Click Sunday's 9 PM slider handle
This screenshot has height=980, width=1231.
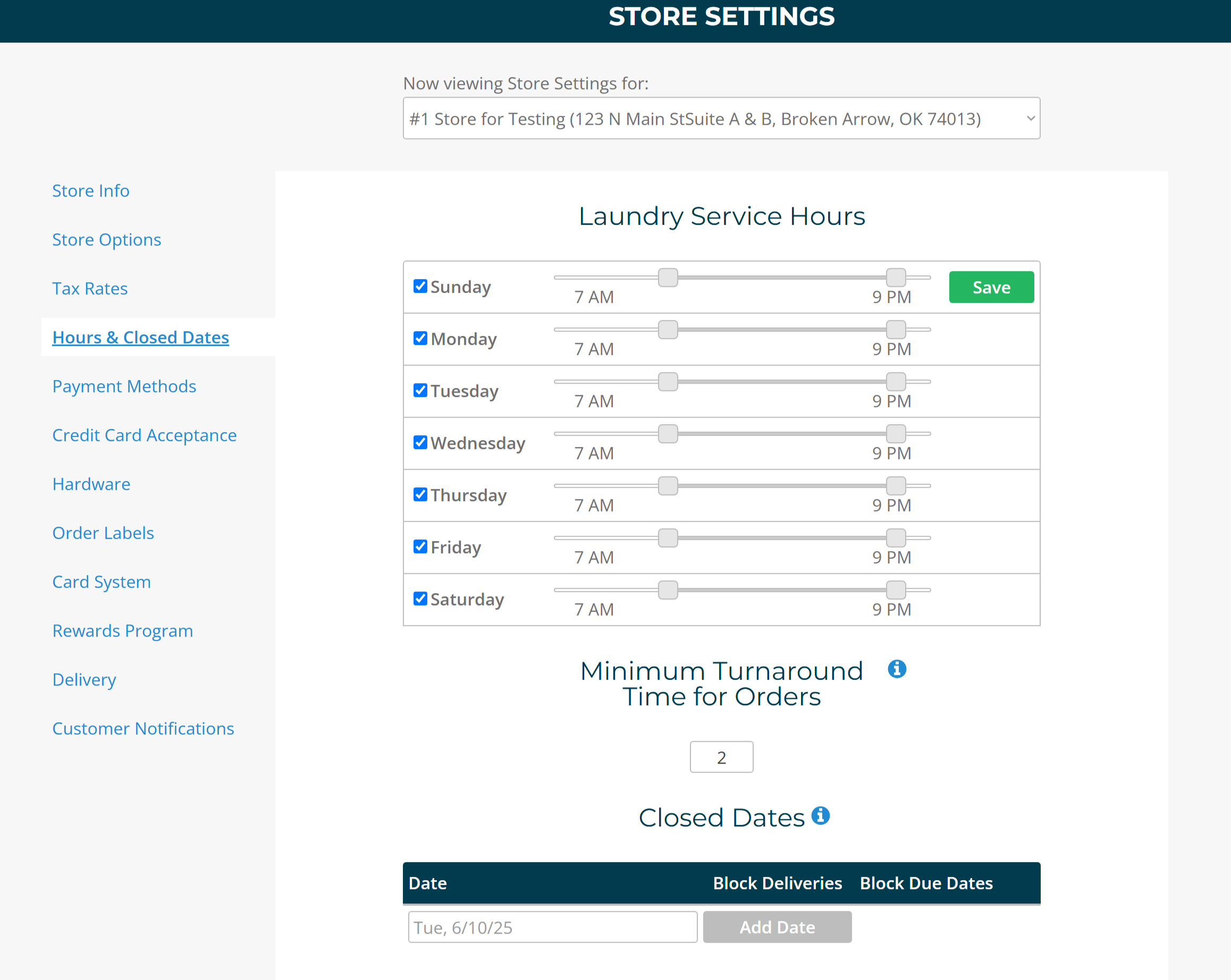896,277
